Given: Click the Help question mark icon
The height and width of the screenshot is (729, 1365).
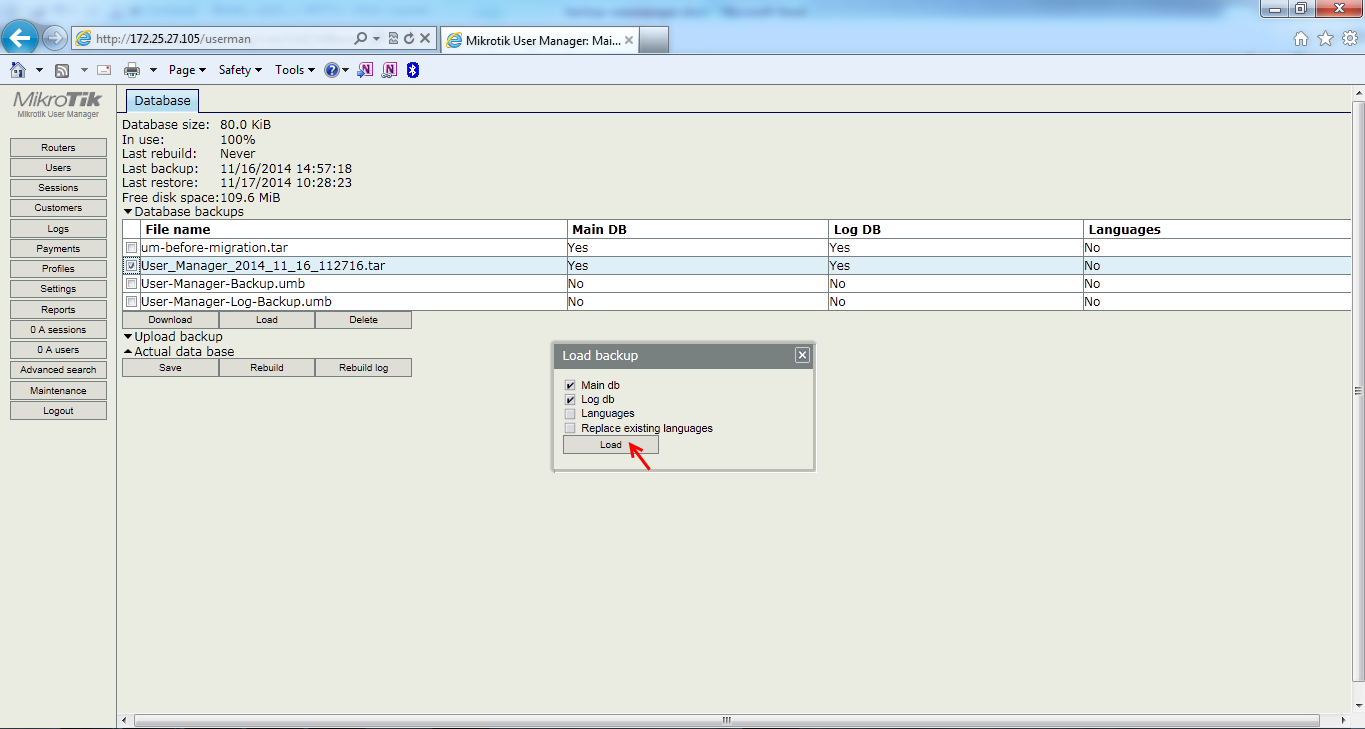Looking at the screenshot, I should [x=332, y=70].
